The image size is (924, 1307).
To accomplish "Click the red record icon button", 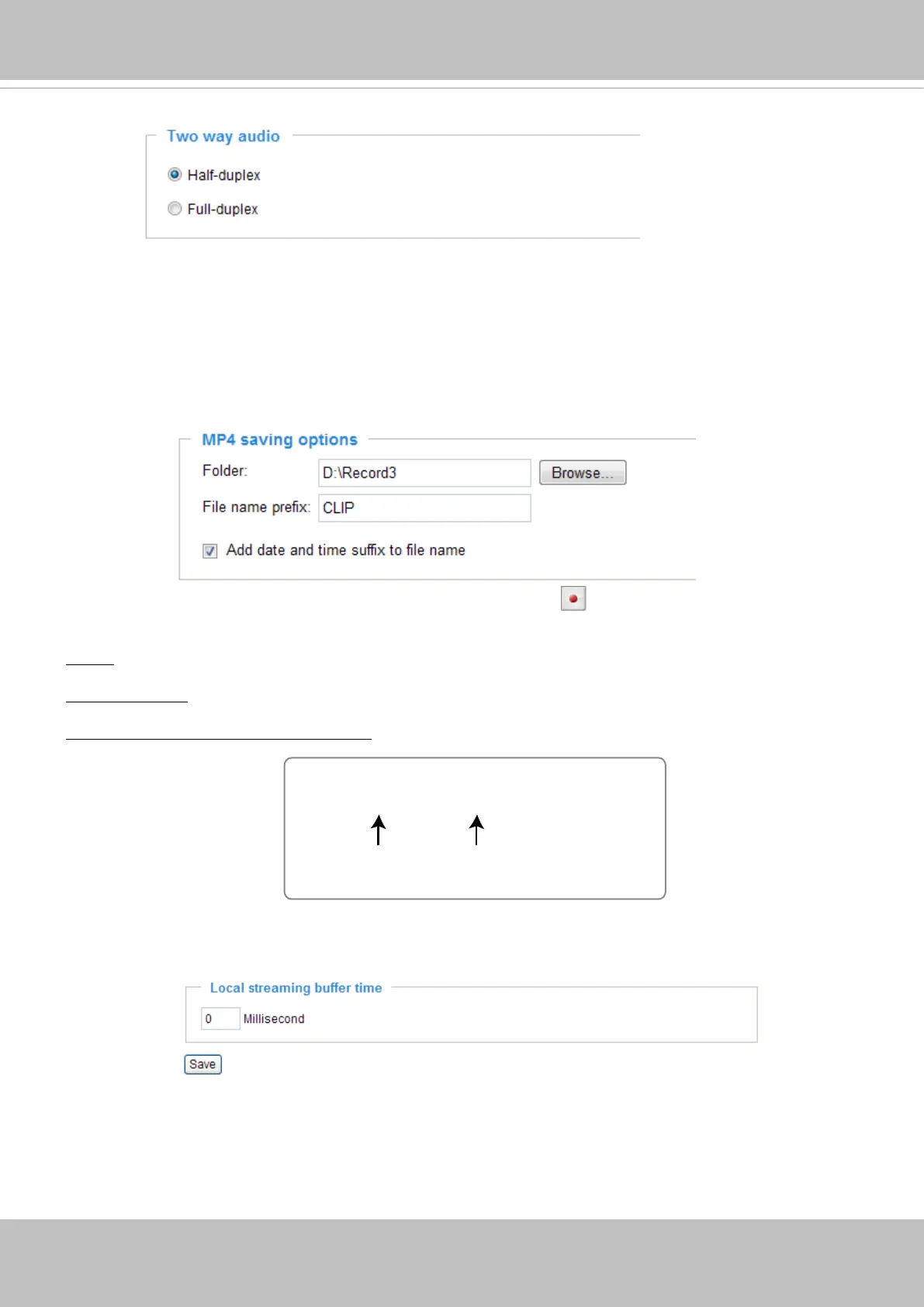I will pos(573,598).
